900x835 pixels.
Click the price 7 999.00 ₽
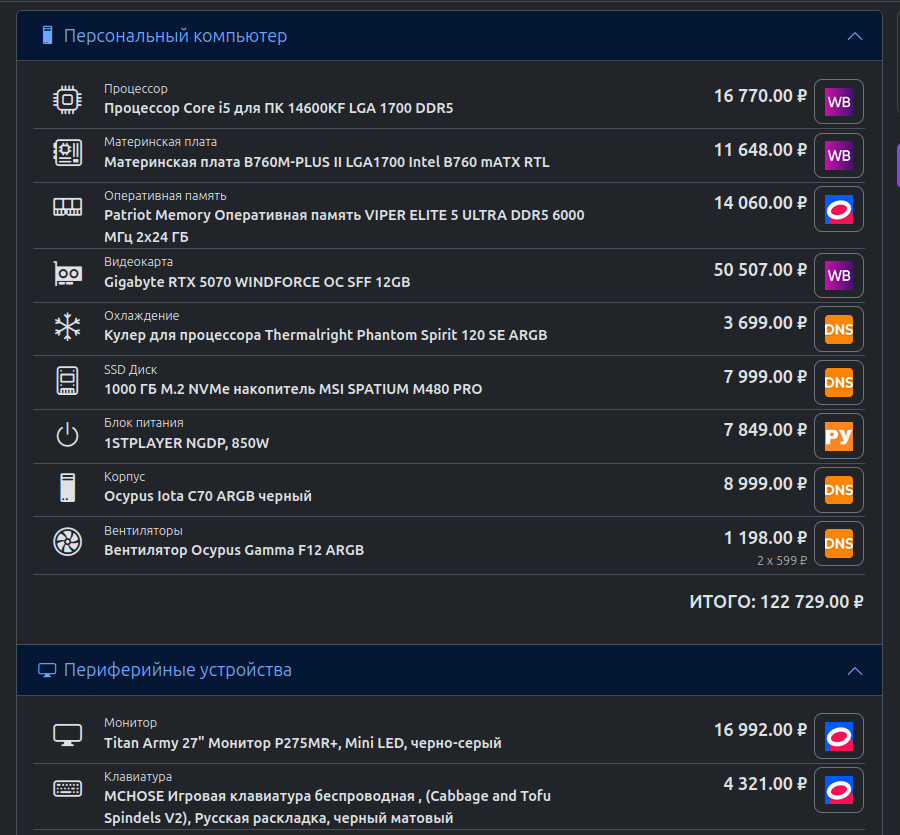tap(765, 376)
